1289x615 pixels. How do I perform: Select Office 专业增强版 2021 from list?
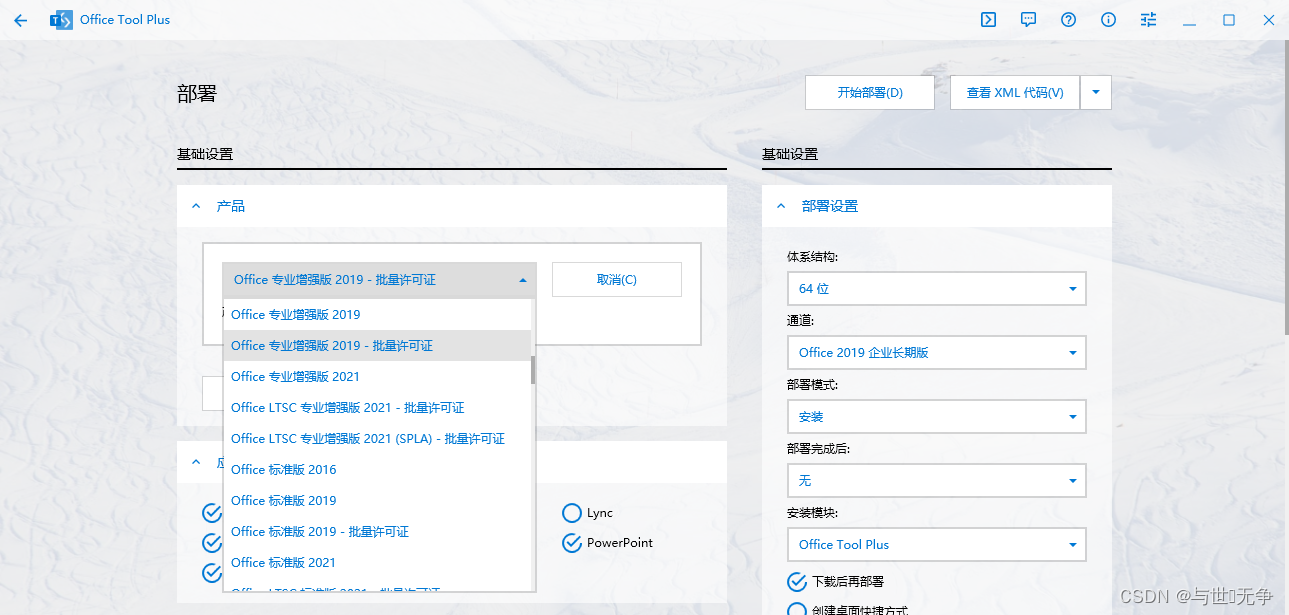377,376
